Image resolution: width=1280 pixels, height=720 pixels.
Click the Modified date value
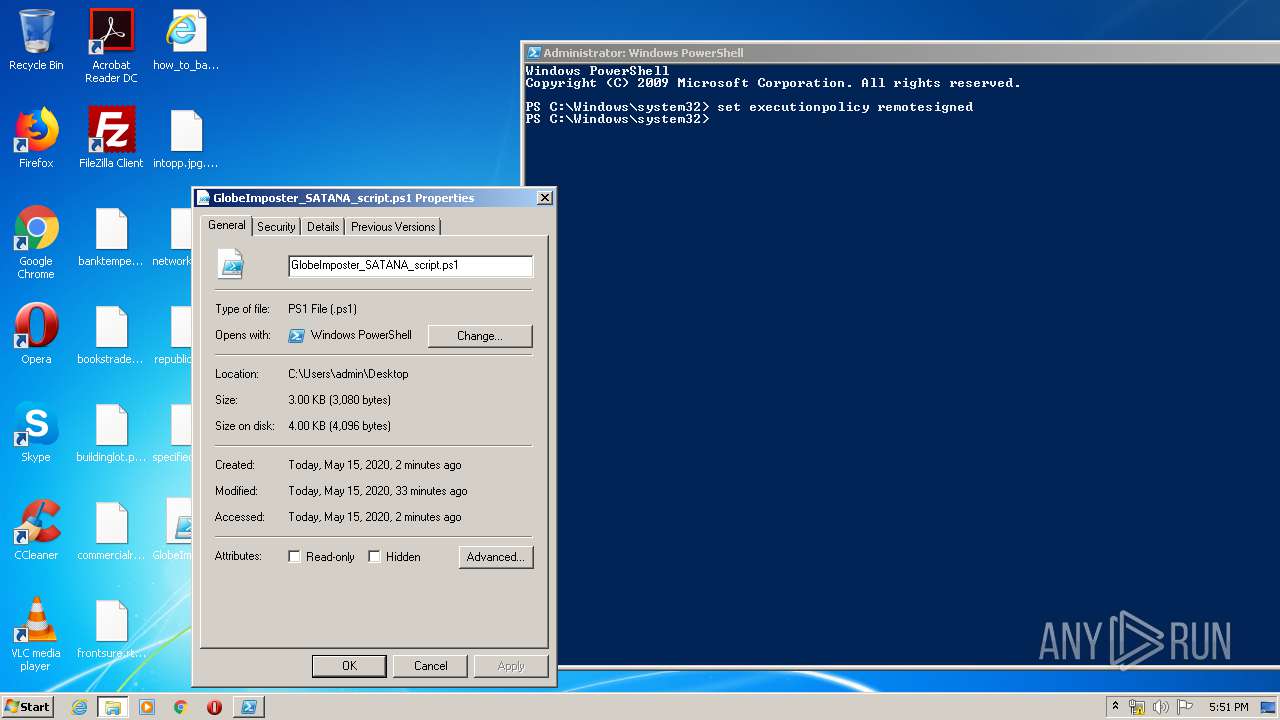tap(378, 491)
